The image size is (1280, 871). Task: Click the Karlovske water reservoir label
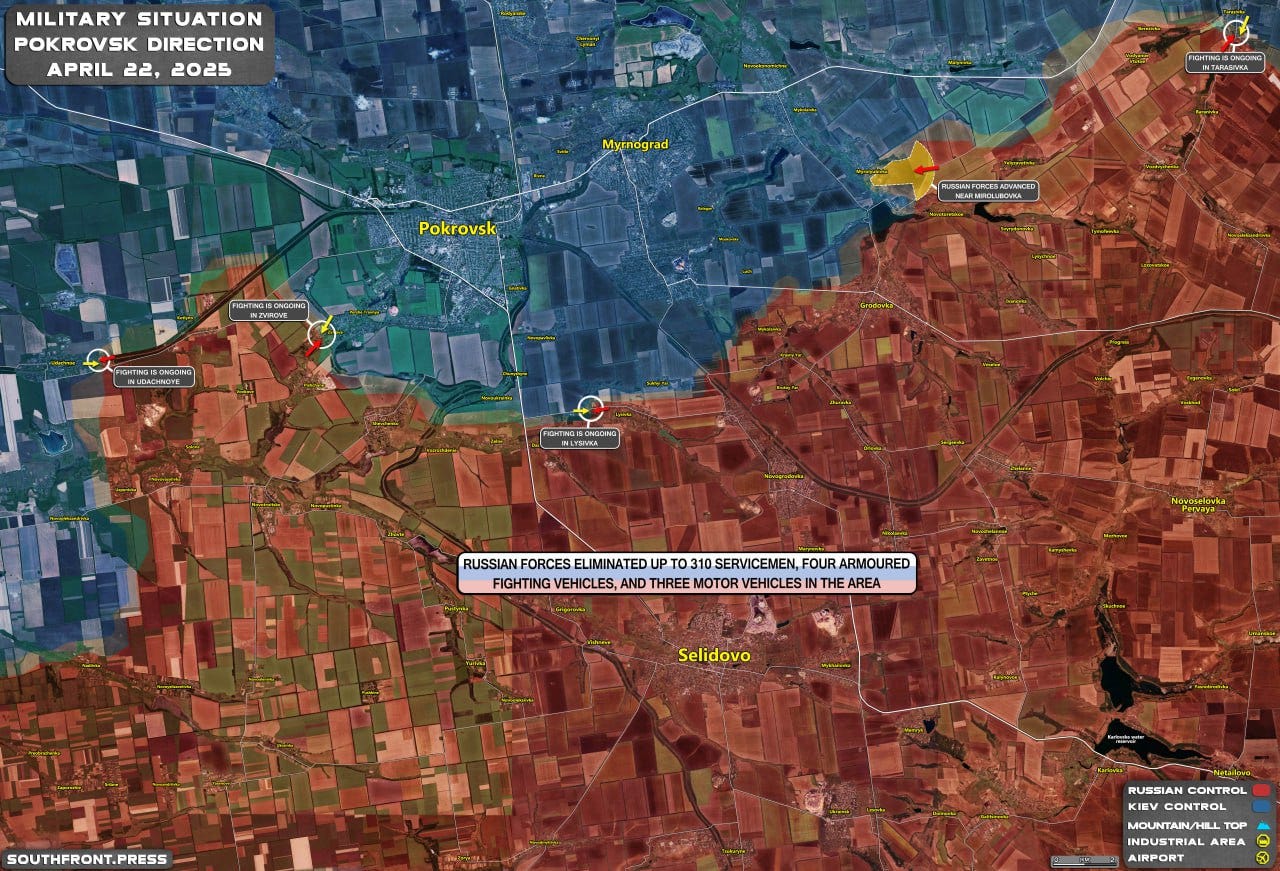coord(1126,740)
